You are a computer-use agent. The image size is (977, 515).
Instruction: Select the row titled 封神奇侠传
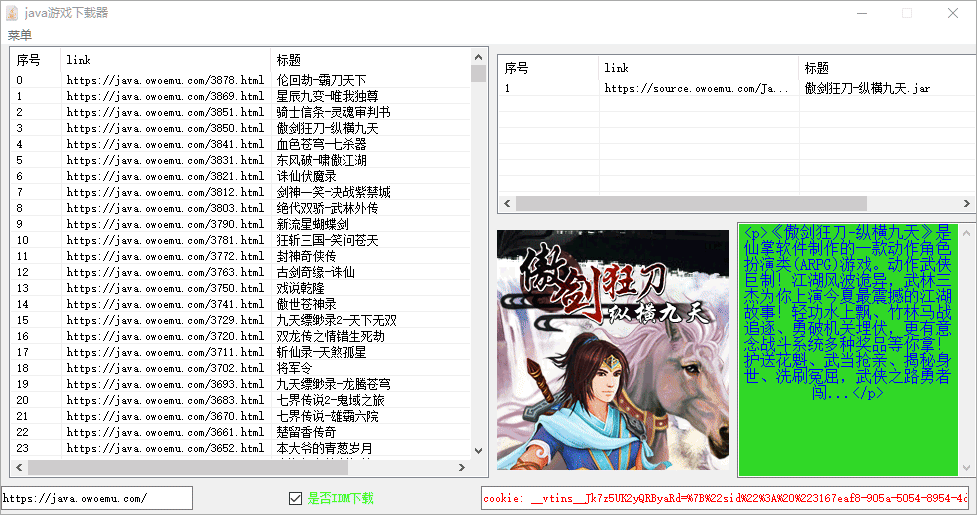pos(241,256)
